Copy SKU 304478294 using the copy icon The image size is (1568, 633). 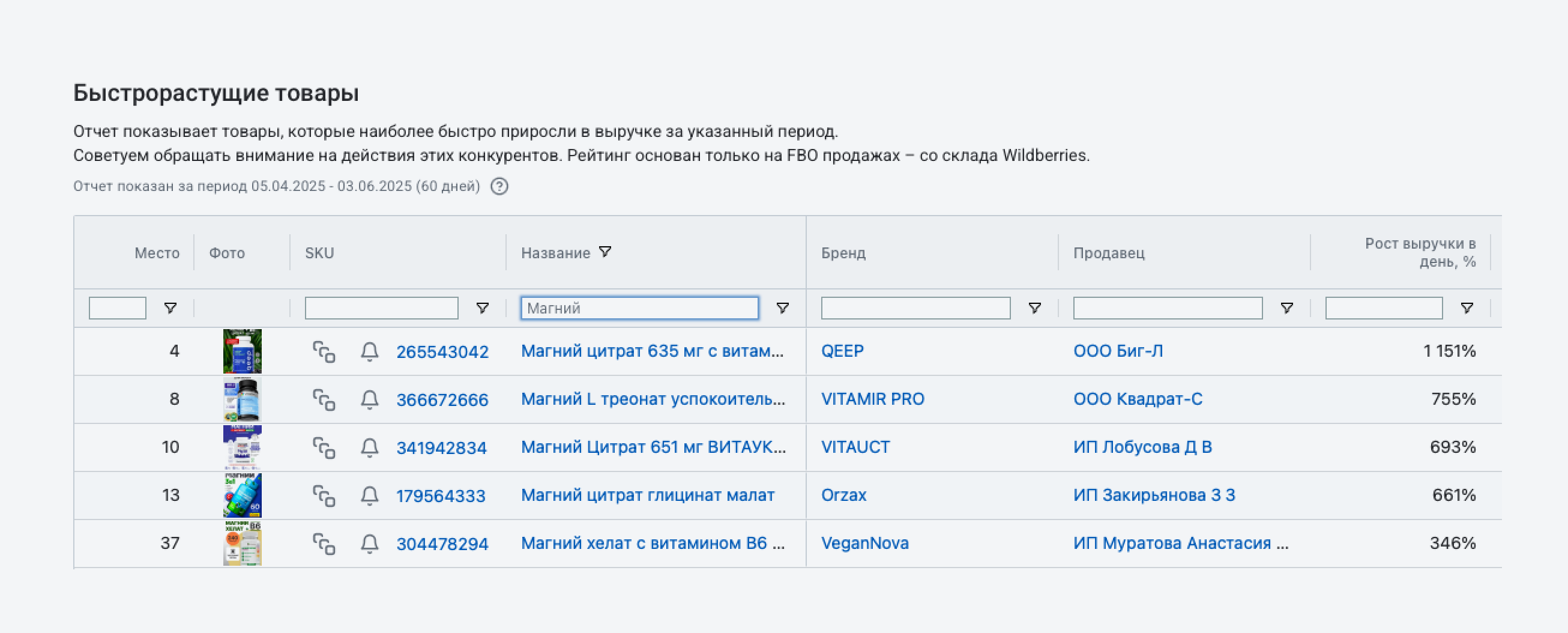pyautogui.click(x=324, y=544)
